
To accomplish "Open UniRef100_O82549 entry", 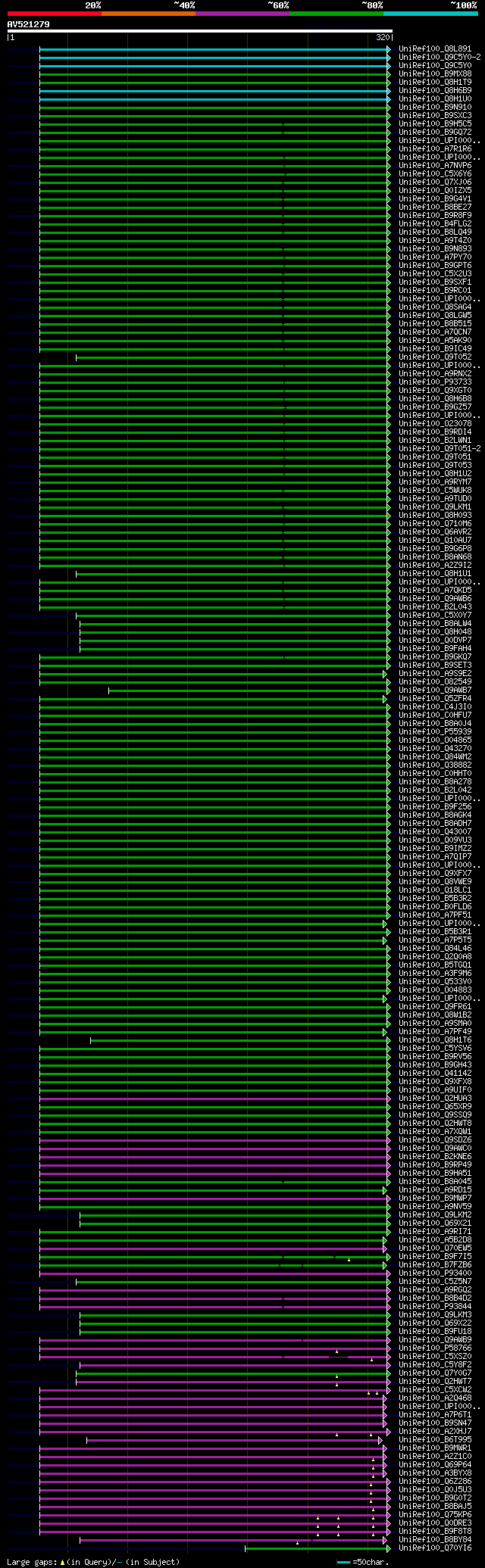I will coord(435,682).
